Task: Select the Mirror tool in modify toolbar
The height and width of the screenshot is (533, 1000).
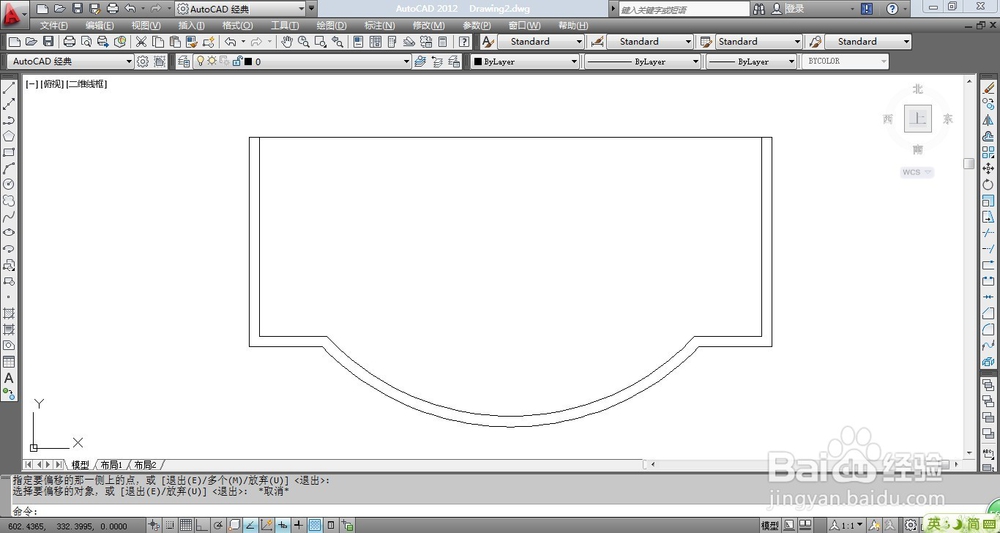Action: tap(988, 120)
